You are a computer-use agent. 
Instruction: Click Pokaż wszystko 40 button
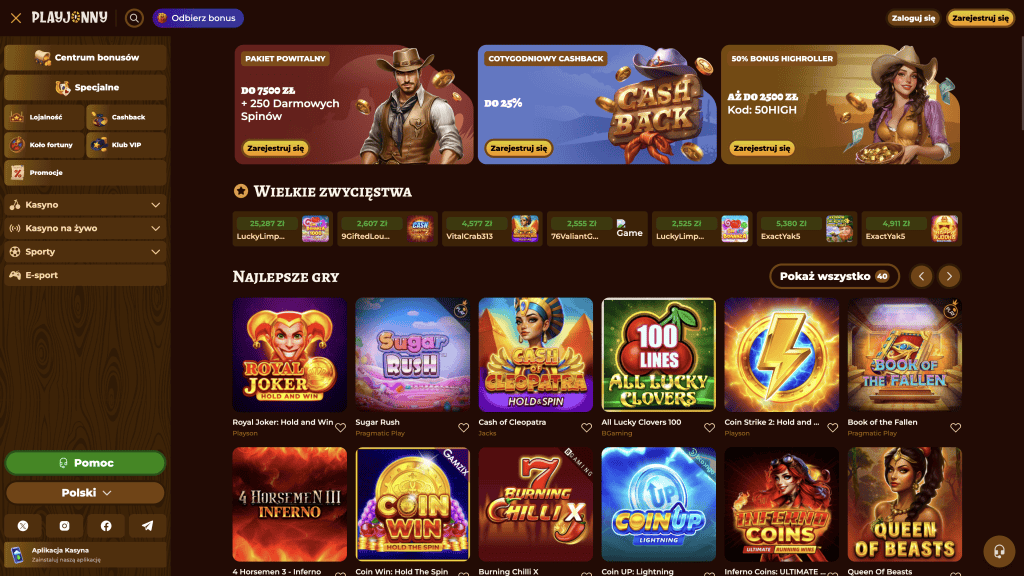[x=834, y=276]
